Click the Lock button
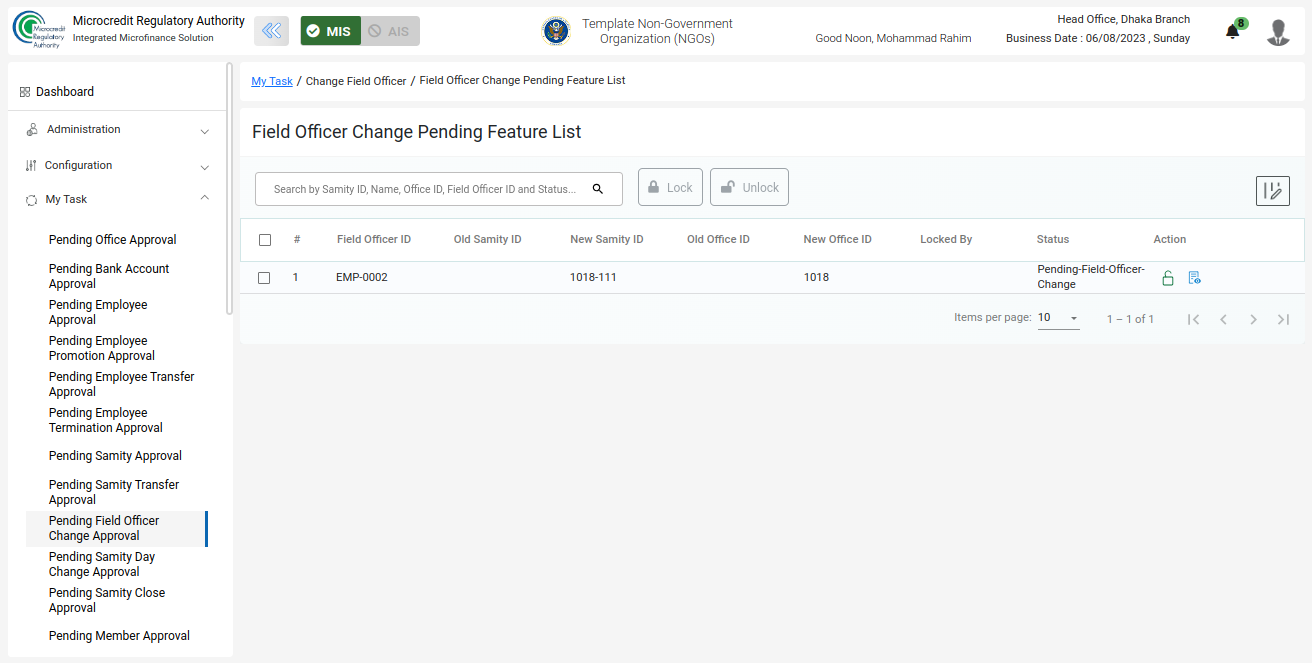The width and height of the screenshot is (1312, 663). (670, 187)
